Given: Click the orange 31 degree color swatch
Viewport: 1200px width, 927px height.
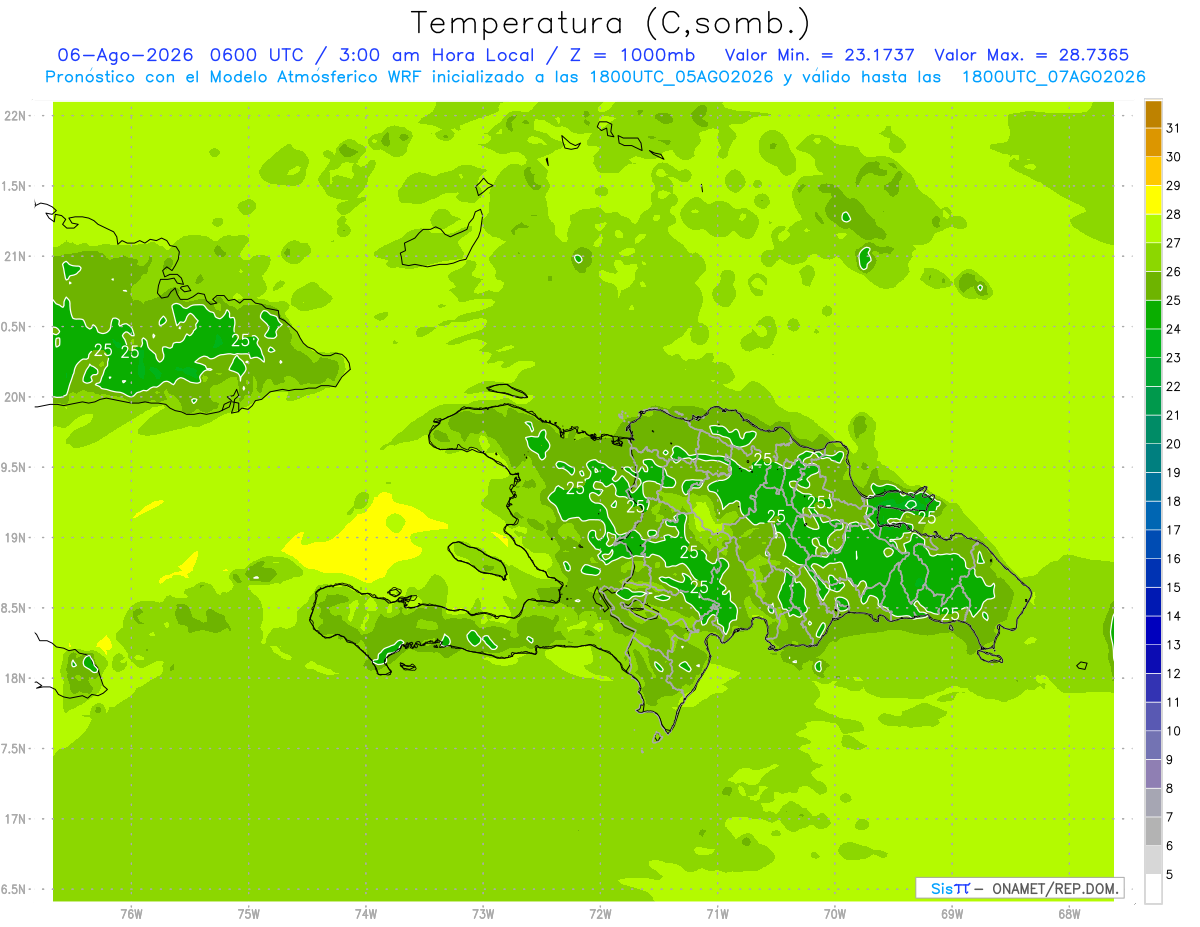Looking at the screenshot, I should 1153,115.
